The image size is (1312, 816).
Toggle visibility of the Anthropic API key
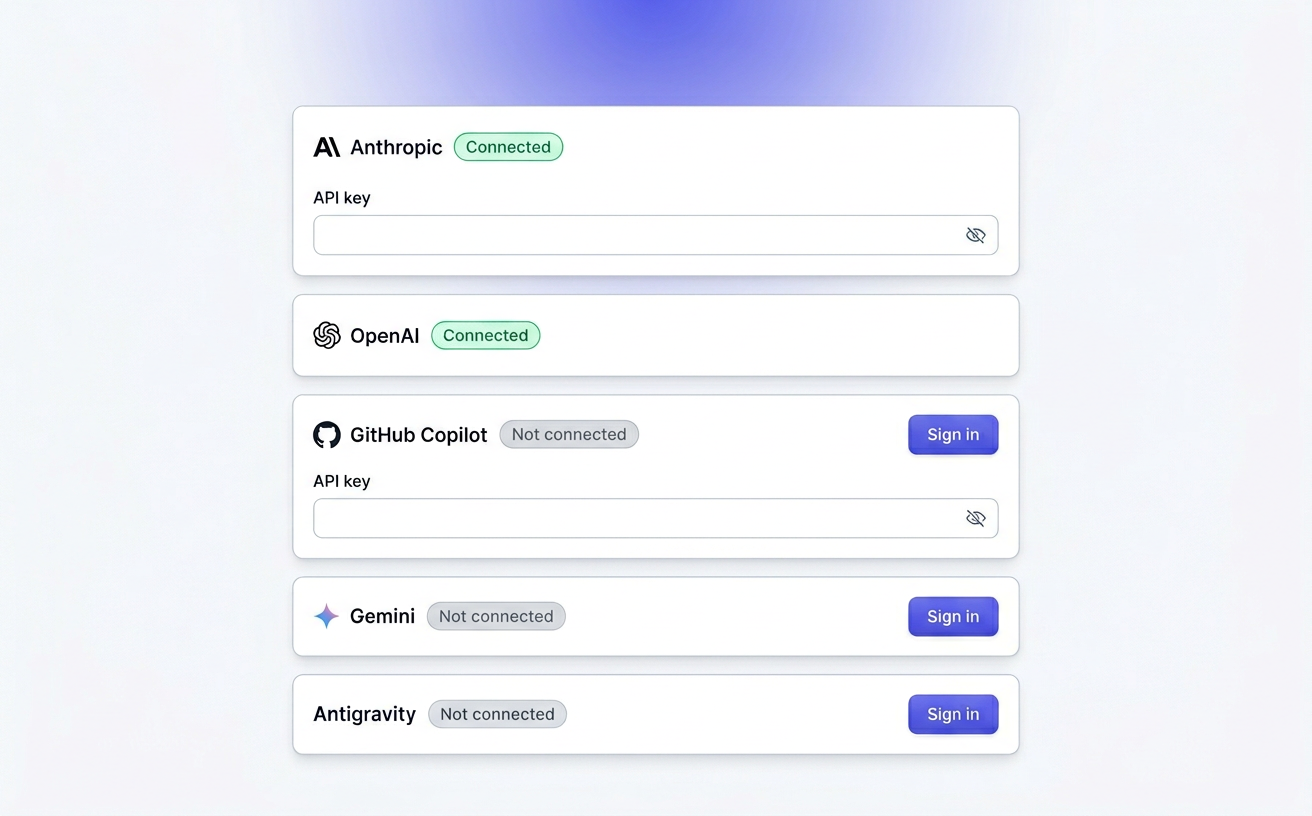pos(976,234)
